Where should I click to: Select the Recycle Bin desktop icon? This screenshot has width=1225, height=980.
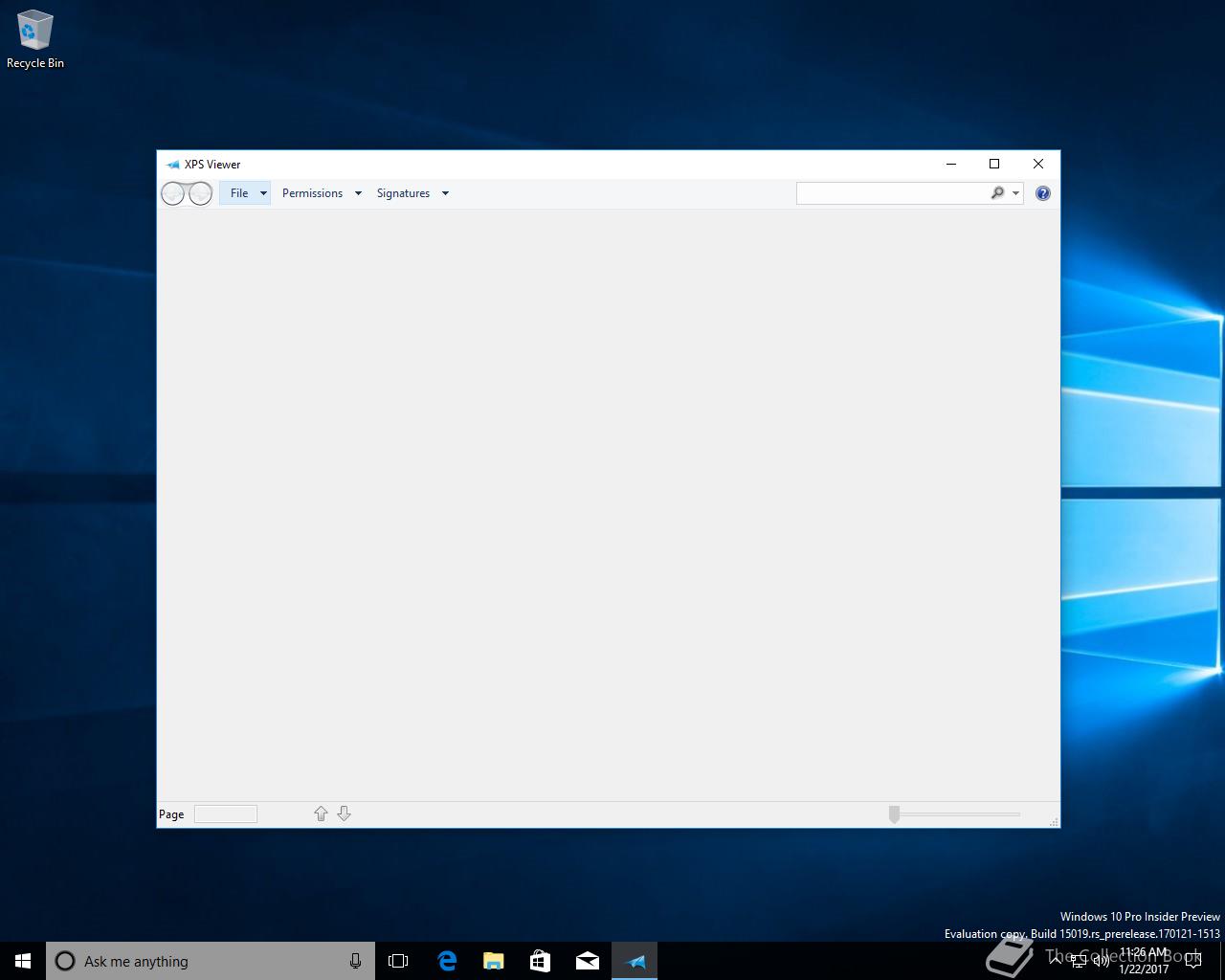pos(35,40)
